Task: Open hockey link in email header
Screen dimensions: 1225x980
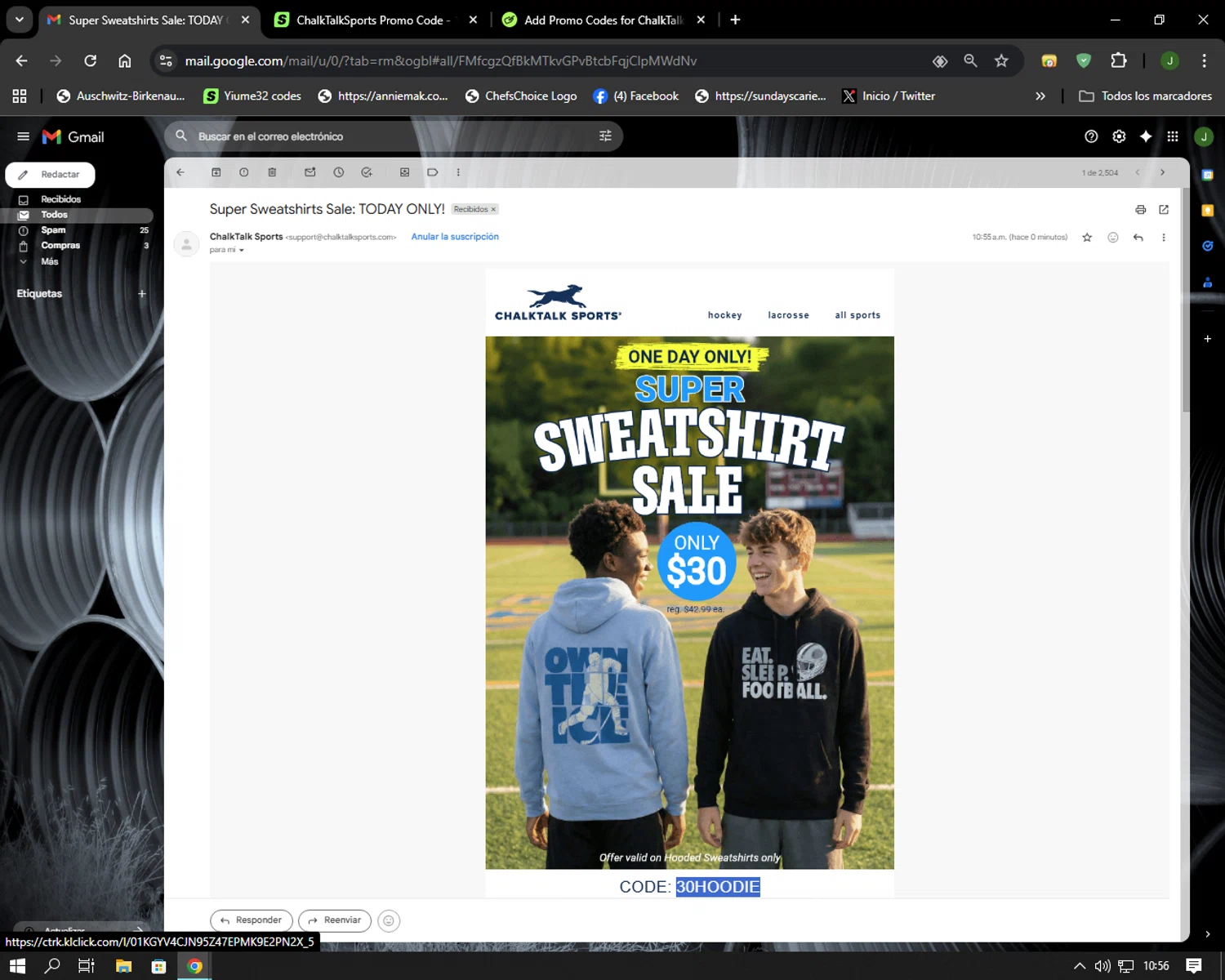Action: pyautogui.click(x=725, y=315)
